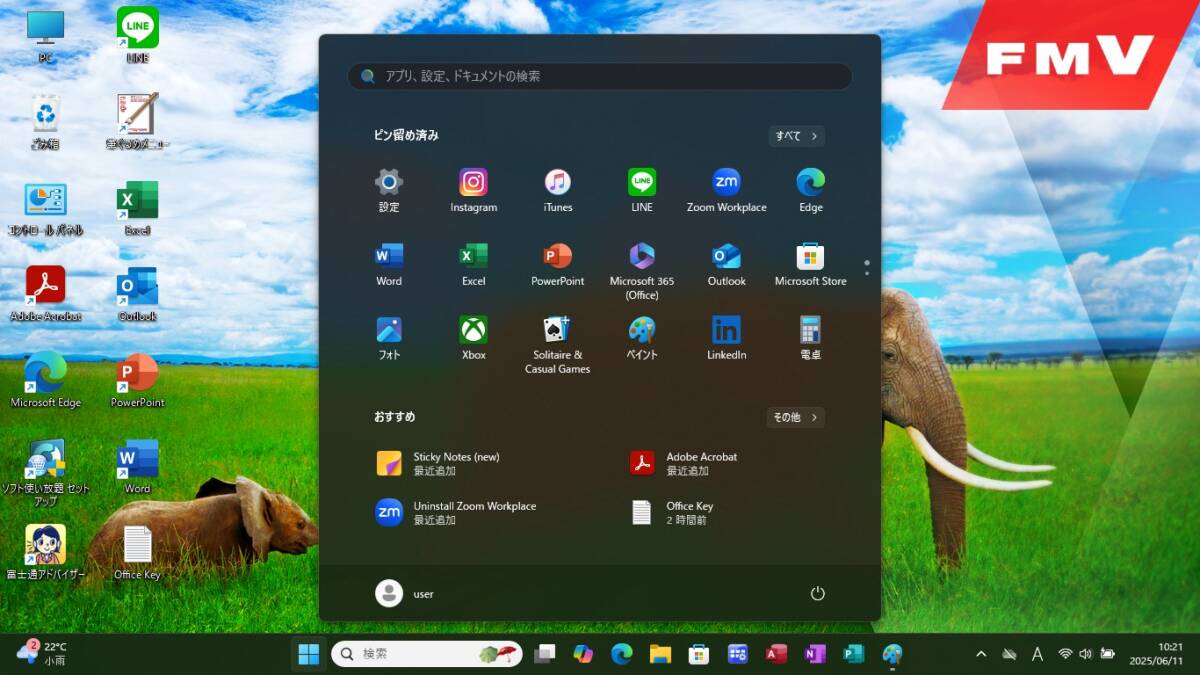Select the Excel desktop shortcut
This screenshot has height=675, width=1200.
(x=137, y=208)
